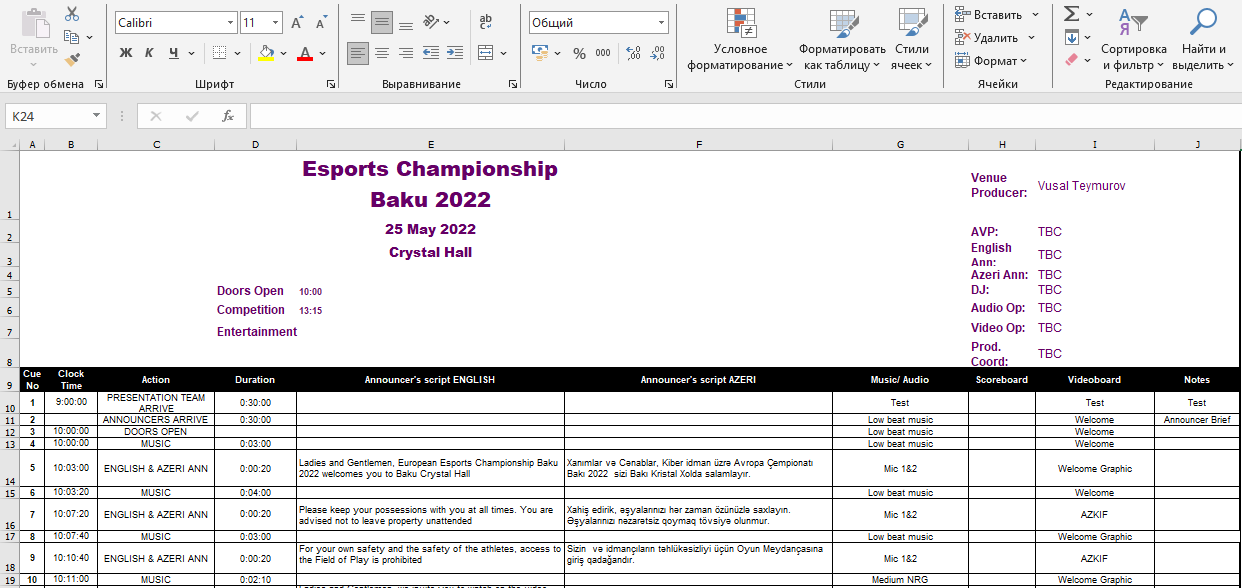Expand the number format 'Общий' dropdown
Screen dimensions: 1242x588
point(662,22)
